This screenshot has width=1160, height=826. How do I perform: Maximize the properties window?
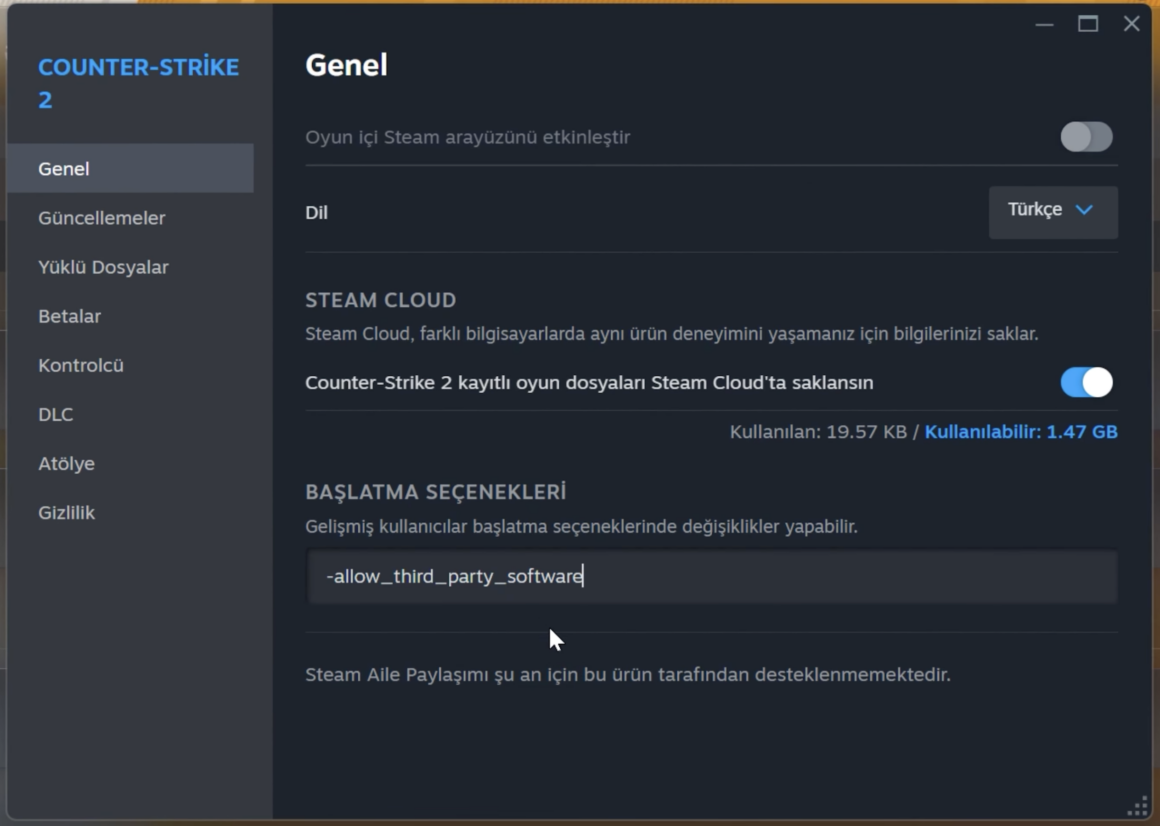(1088, 24)
